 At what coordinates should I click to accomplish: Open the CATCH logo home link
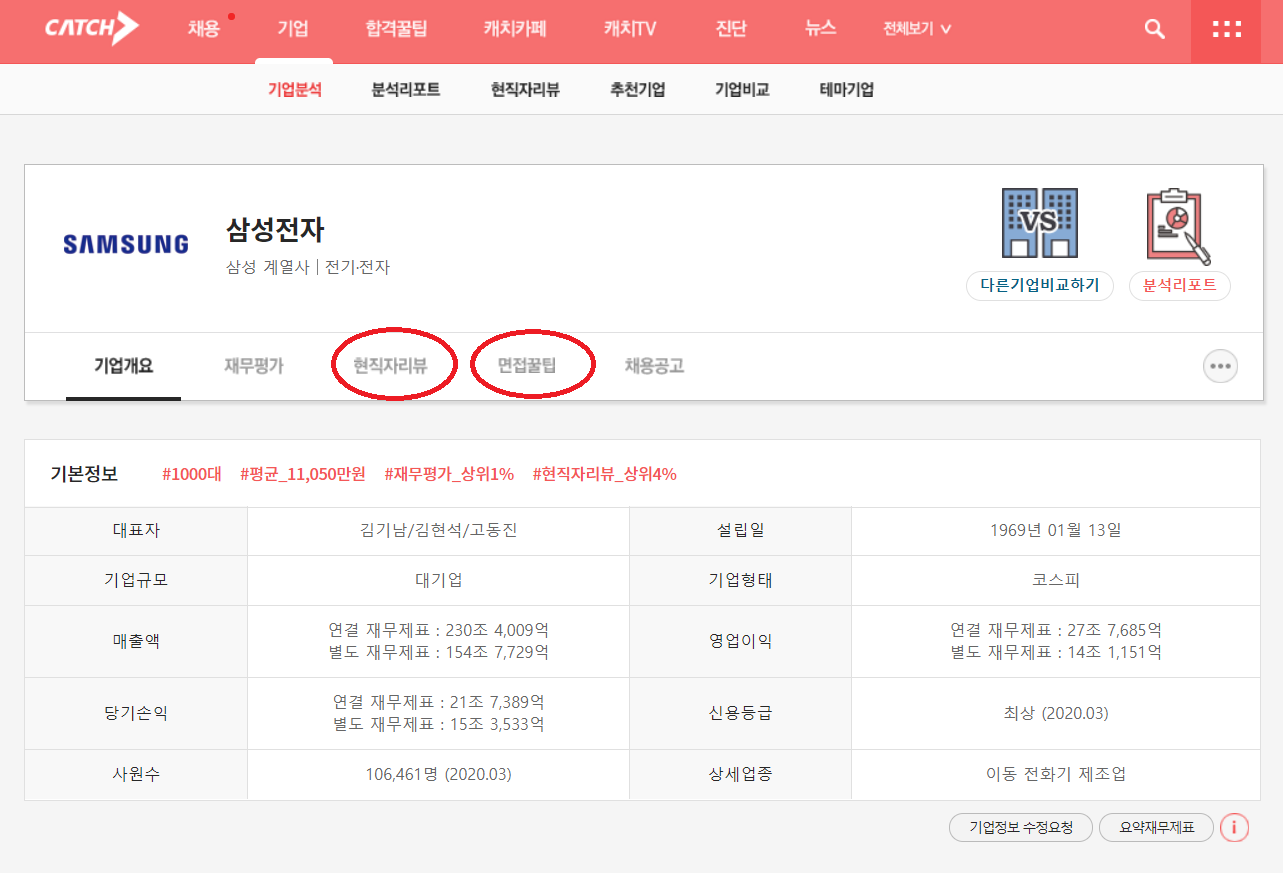tap(91, 28)
